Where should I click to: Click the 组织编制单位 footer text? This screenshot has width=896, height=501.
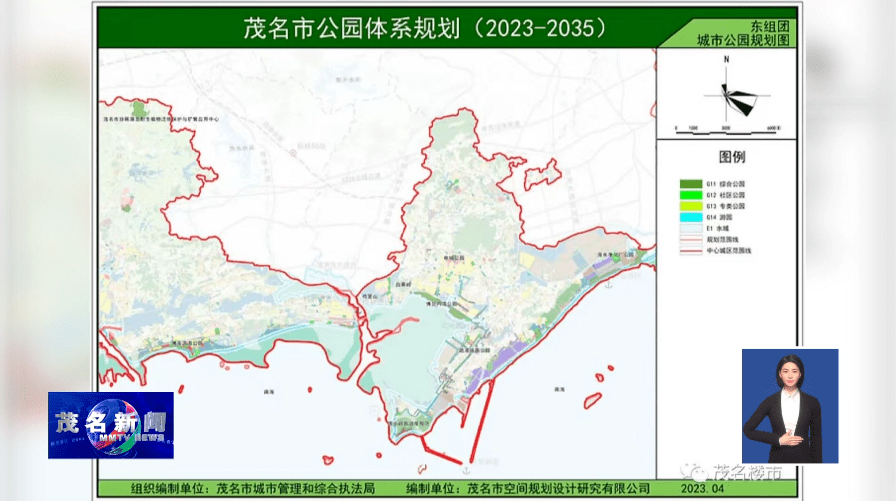click(252, 490)
